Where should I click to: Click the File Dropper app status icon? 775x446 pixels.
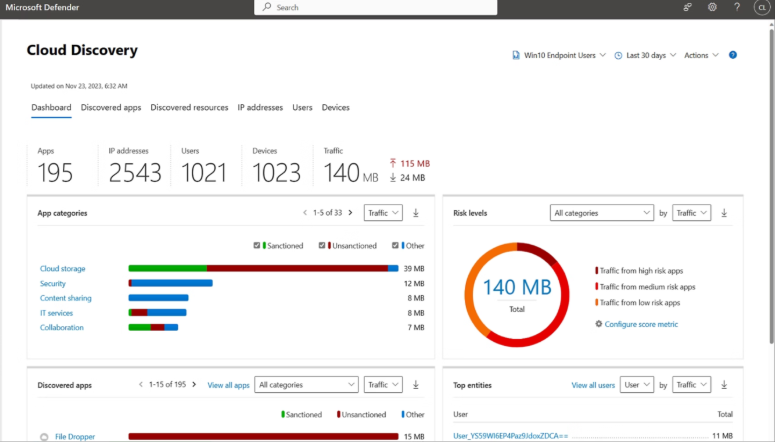pyautogui.click(x=44, y=437)
